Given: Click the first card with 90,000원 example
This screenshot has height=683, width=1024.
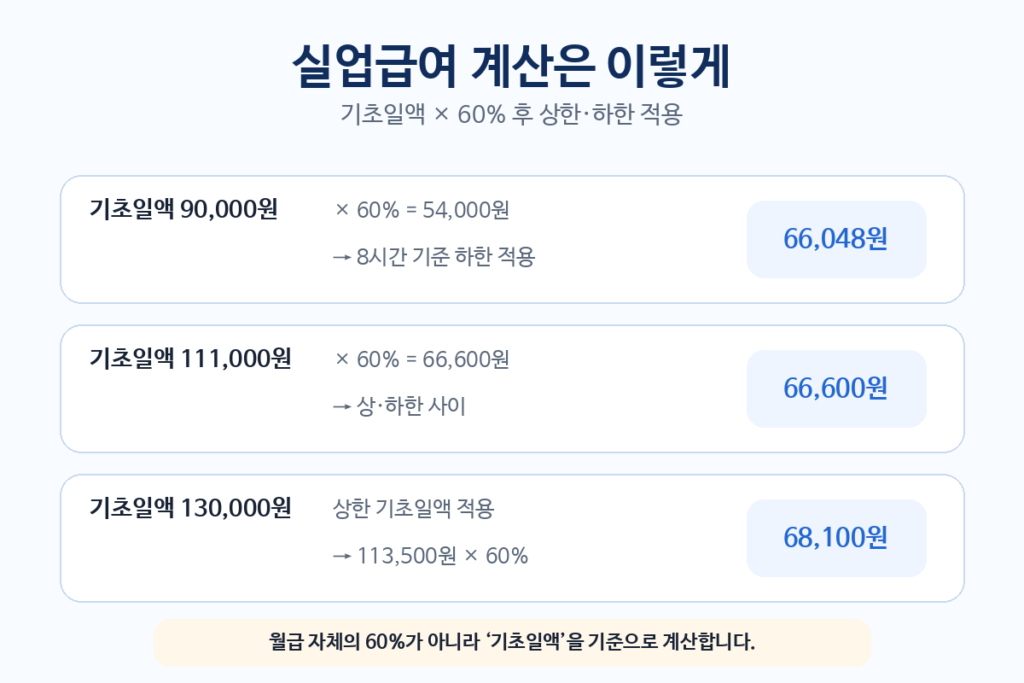Looking at the screenshot, I should click(x=512, y=239).
